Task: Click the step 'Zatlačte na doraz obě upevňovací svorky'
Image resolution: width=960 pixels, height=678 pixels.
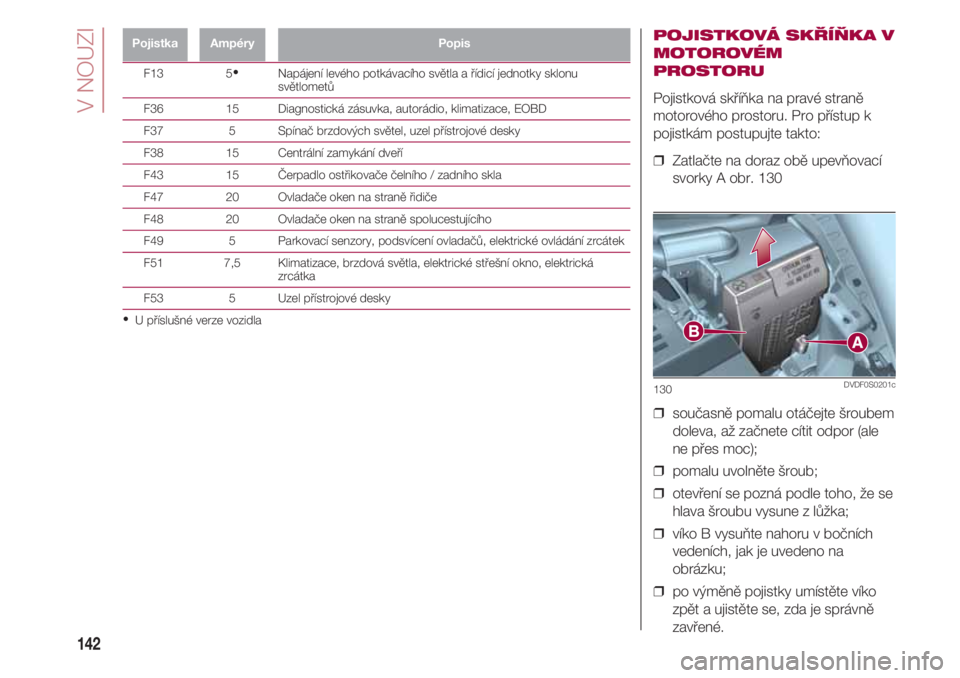Action: click(x=777, y=170)
